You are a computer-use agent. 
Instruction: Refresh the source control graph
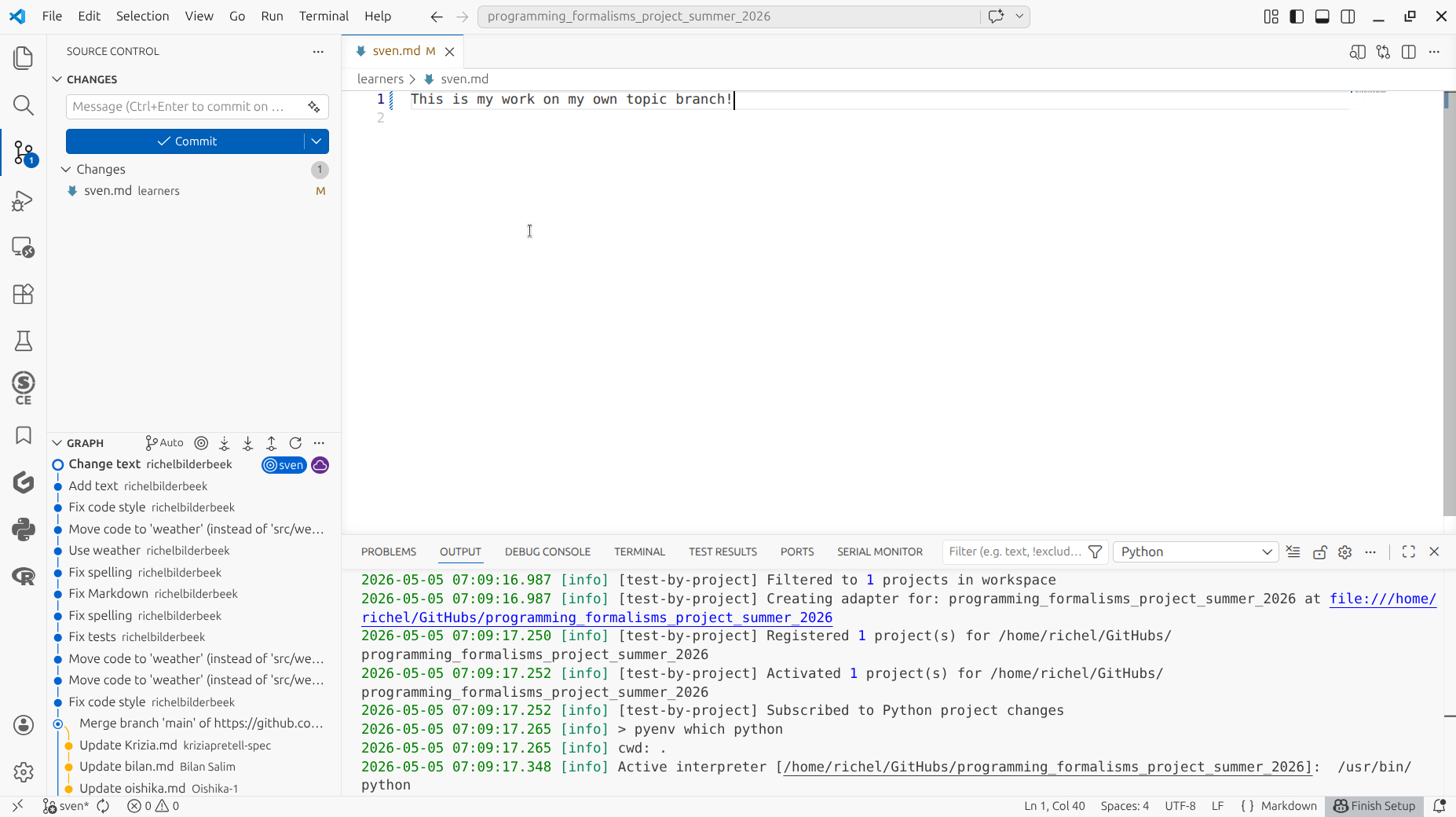[295, 443]
